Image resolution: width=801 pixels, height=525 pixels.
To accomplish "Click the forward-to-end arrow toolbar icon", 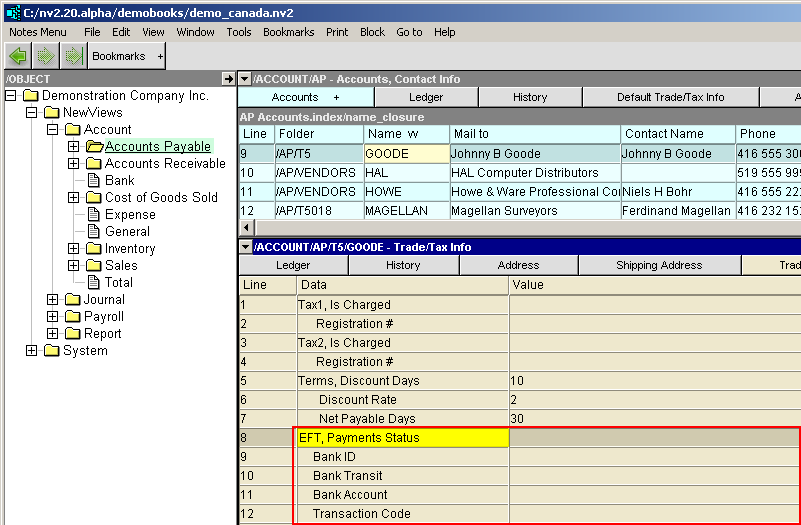I will coord(72,56).
